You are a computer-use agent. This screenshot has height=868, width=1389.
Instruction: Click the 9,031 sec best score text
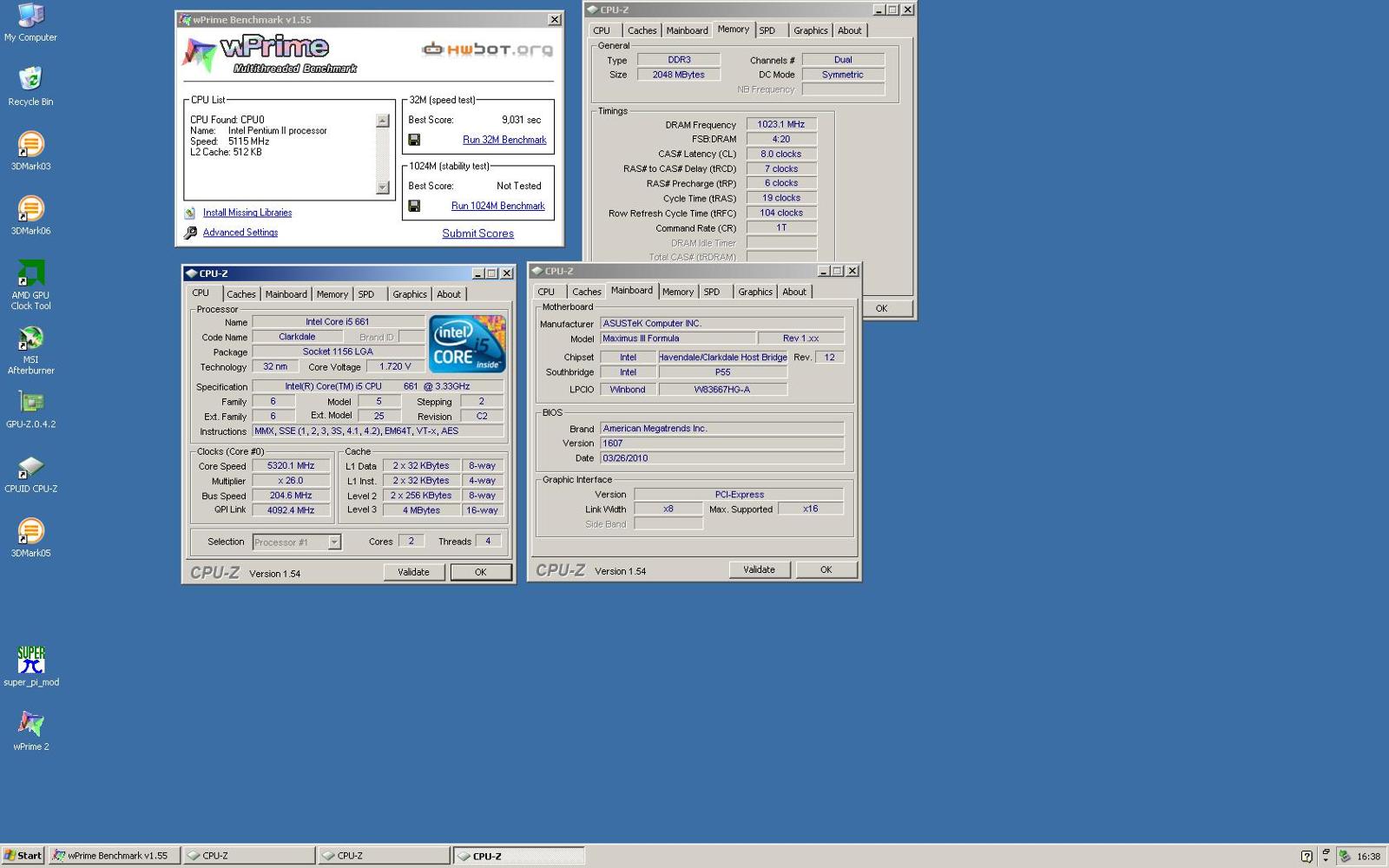[521, 120]
